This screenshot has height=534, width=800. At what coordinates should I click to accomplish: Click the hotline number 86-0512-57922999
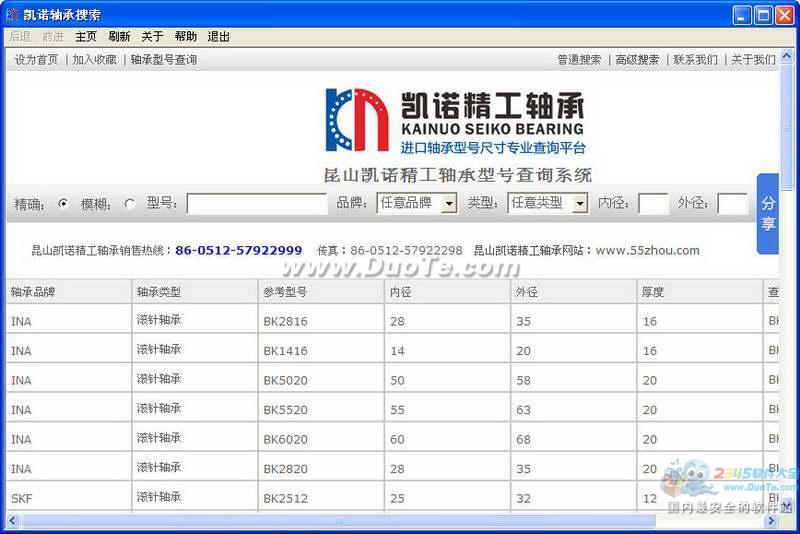(239, 250)
